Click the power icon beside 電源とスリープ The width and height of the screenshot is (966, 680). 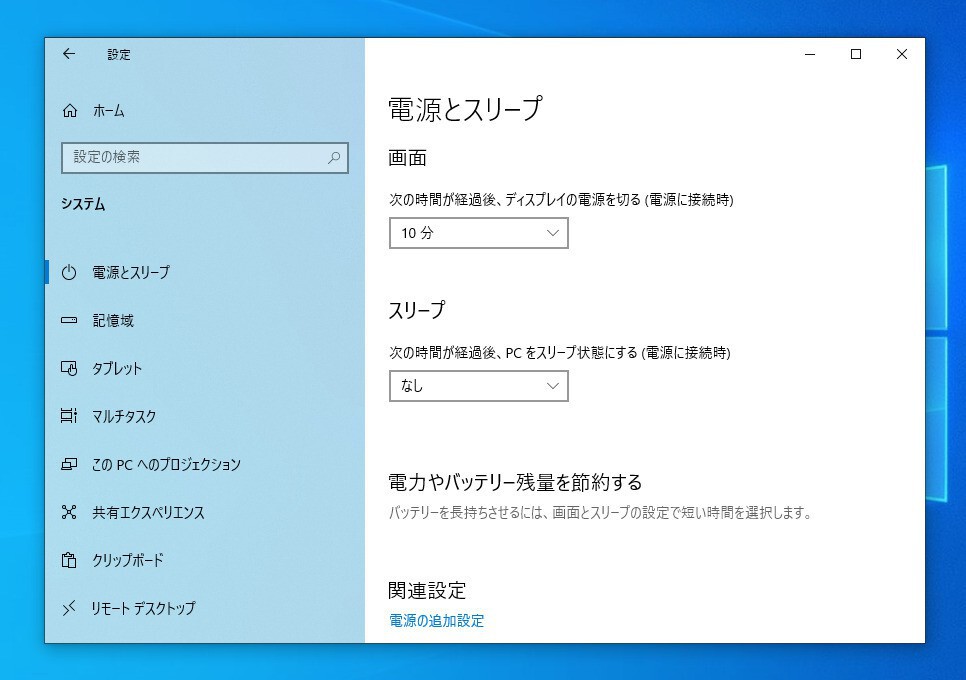[x=69, y=272]
